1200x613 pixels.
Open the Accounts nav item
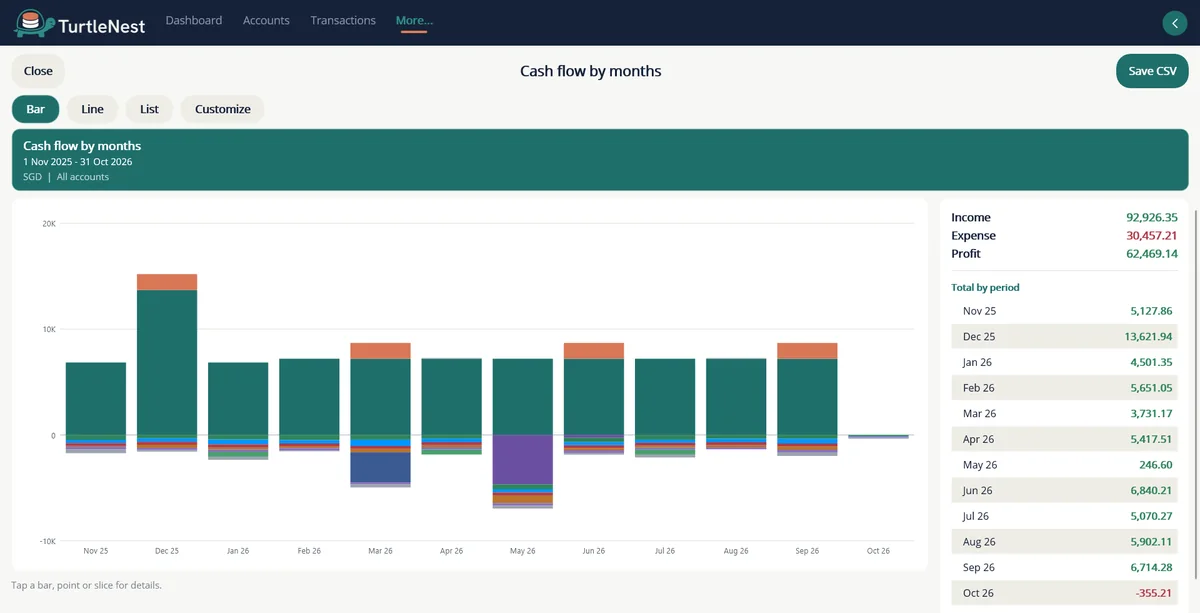(x=266, y=20)
